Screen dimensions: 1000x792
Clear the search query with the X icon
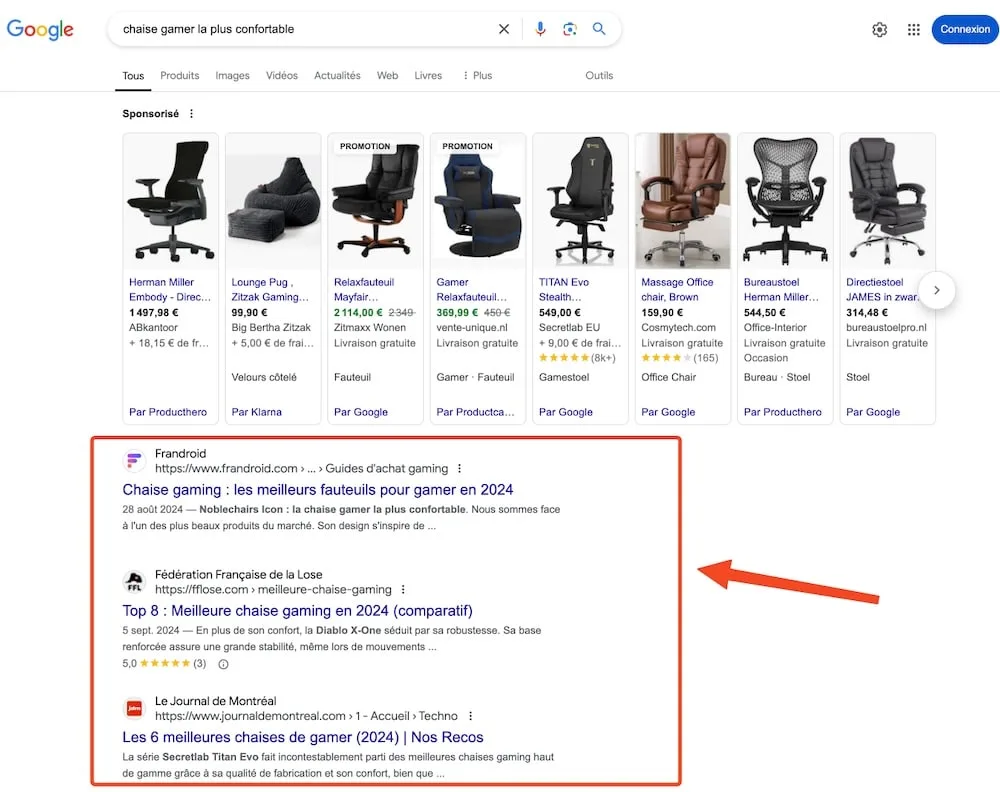(504, 29)
